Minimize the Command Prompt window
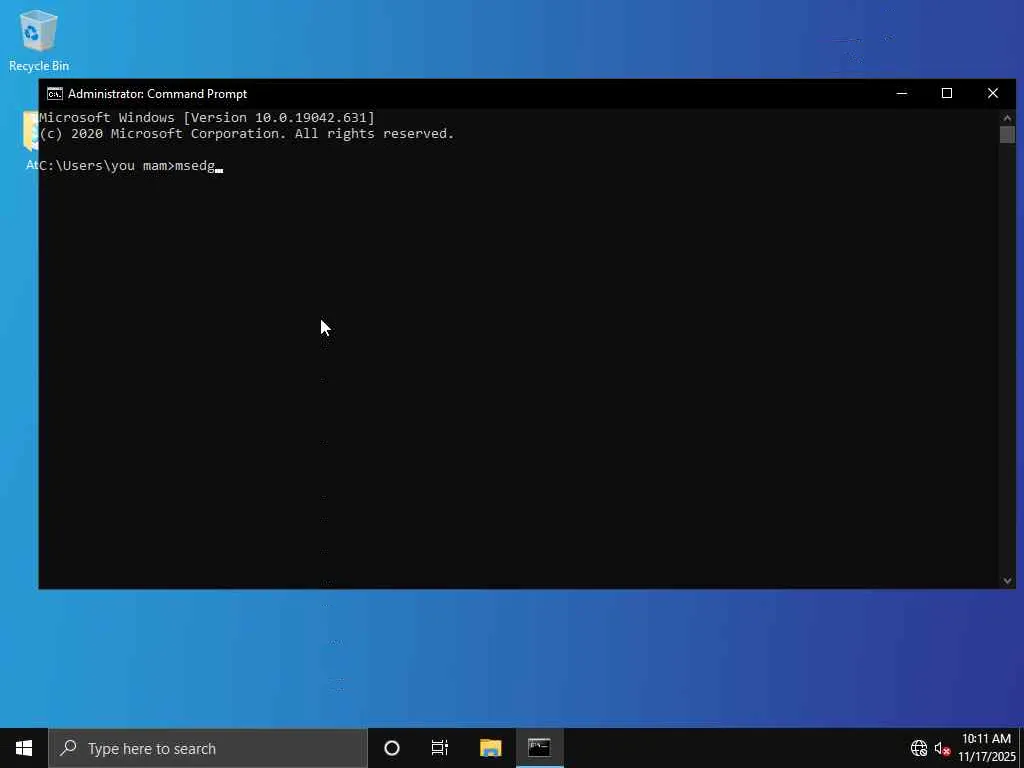Image resolution: width=1024 pixels, height=768 pixels. (902, 93)
